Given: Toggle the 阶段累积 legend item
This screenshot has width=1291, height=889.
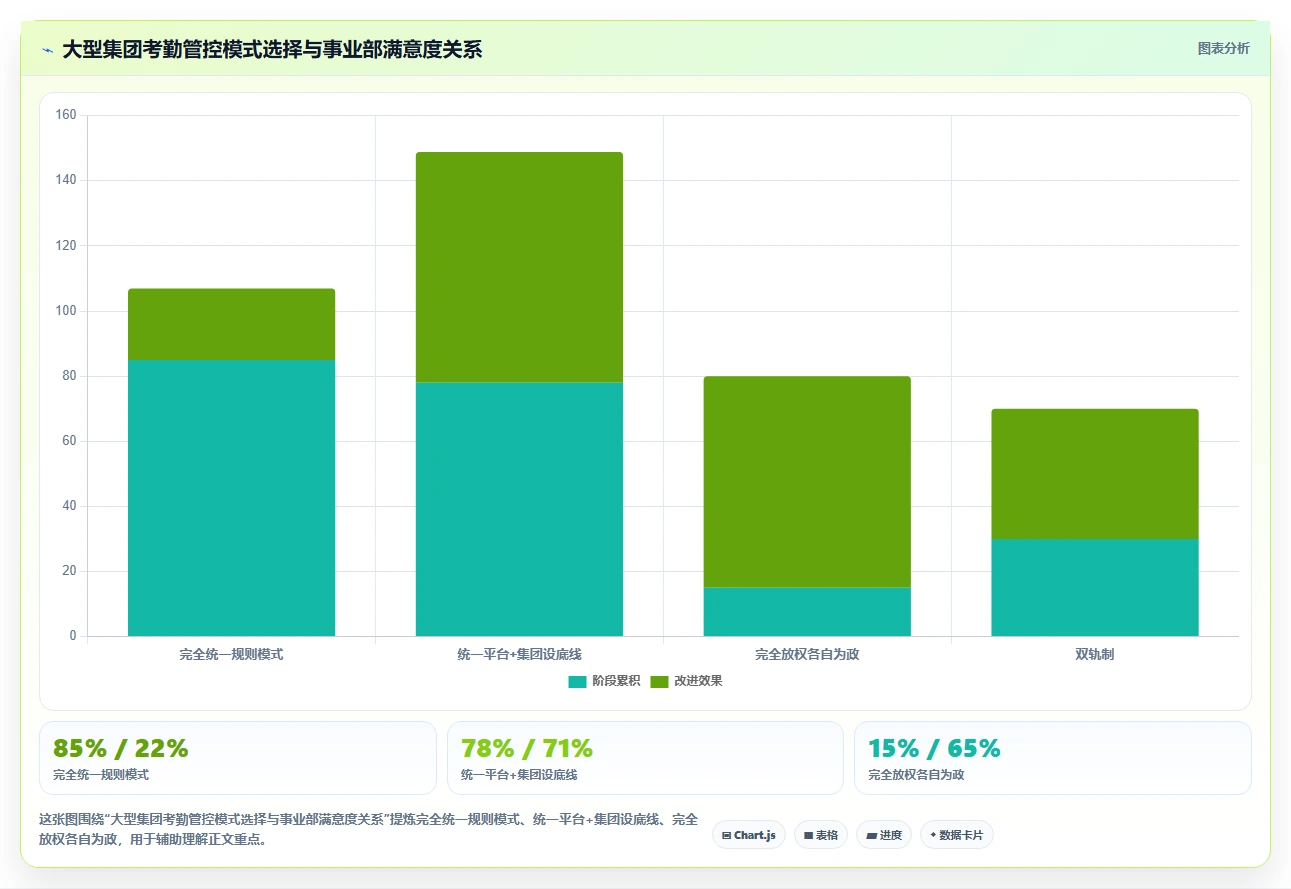Looking at the screenshot, I should click(604, 681).
